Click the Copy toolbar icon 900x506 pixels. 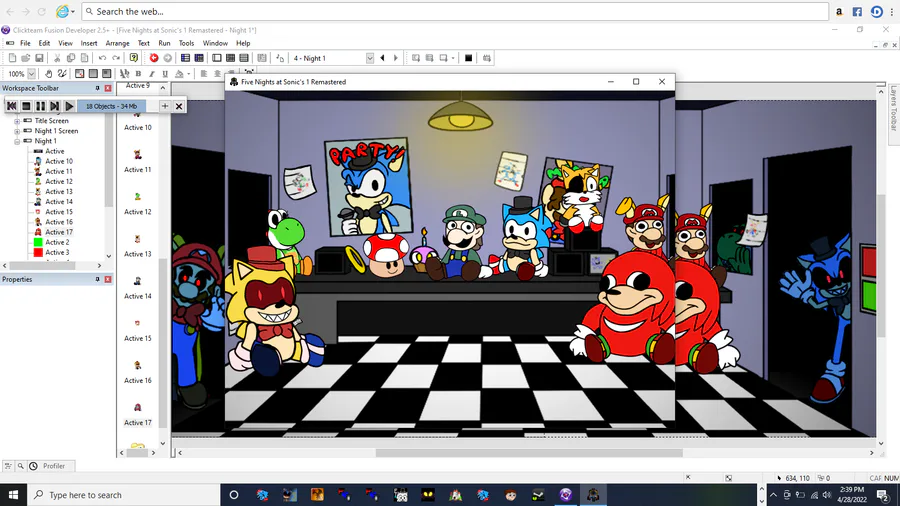71,58
